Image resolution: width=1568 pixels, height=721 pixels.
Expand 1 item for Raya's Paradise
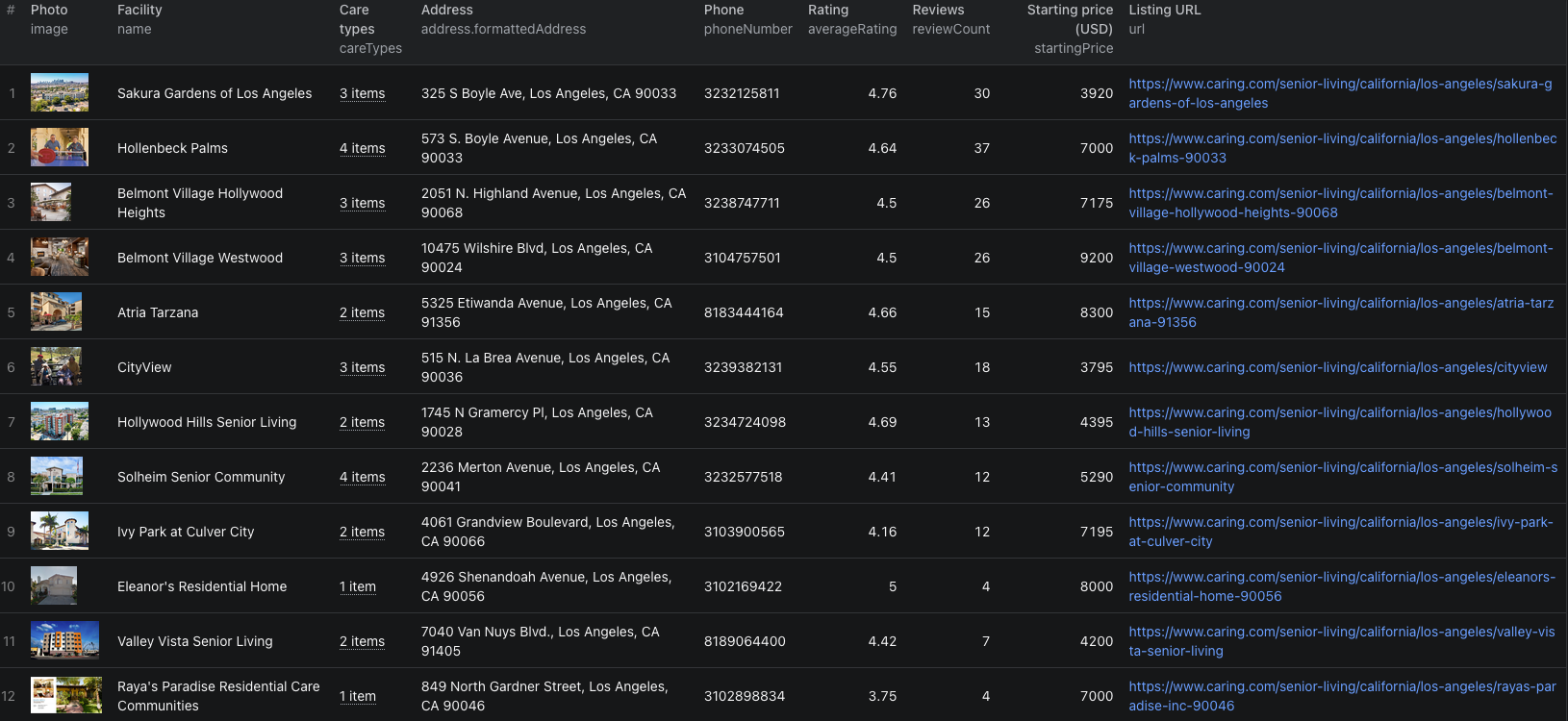pyautogui.click(x=358, y=696)
